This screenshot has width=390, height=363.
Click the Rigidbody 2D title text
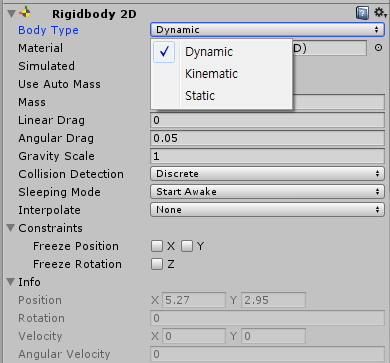click(94, 14)
